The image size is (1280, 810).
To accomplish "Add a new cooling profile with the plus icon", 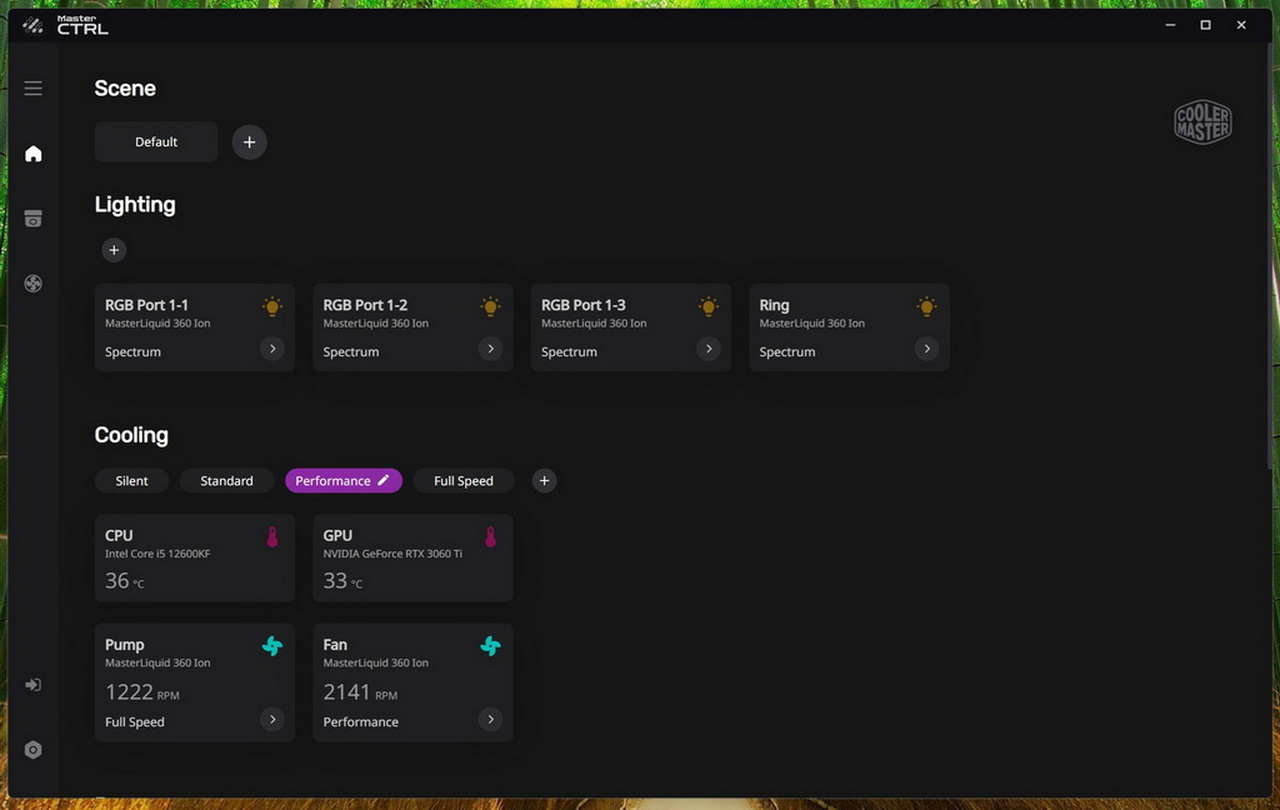I will pyautogui.click(x=544, y=481).
